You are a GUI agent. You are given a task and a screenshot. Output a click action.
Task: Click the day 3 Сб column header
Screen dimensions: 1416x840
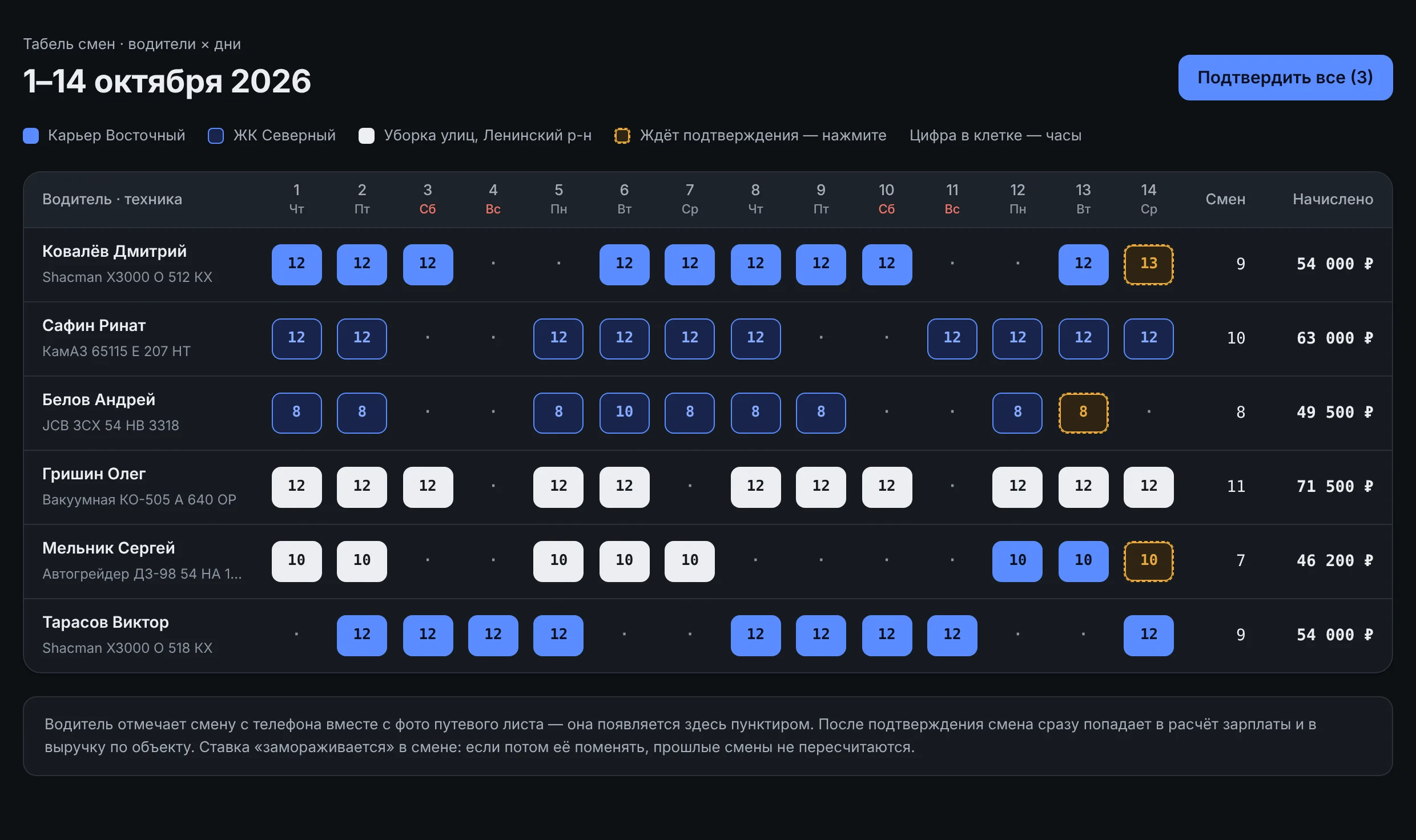(x=428, y=199)
